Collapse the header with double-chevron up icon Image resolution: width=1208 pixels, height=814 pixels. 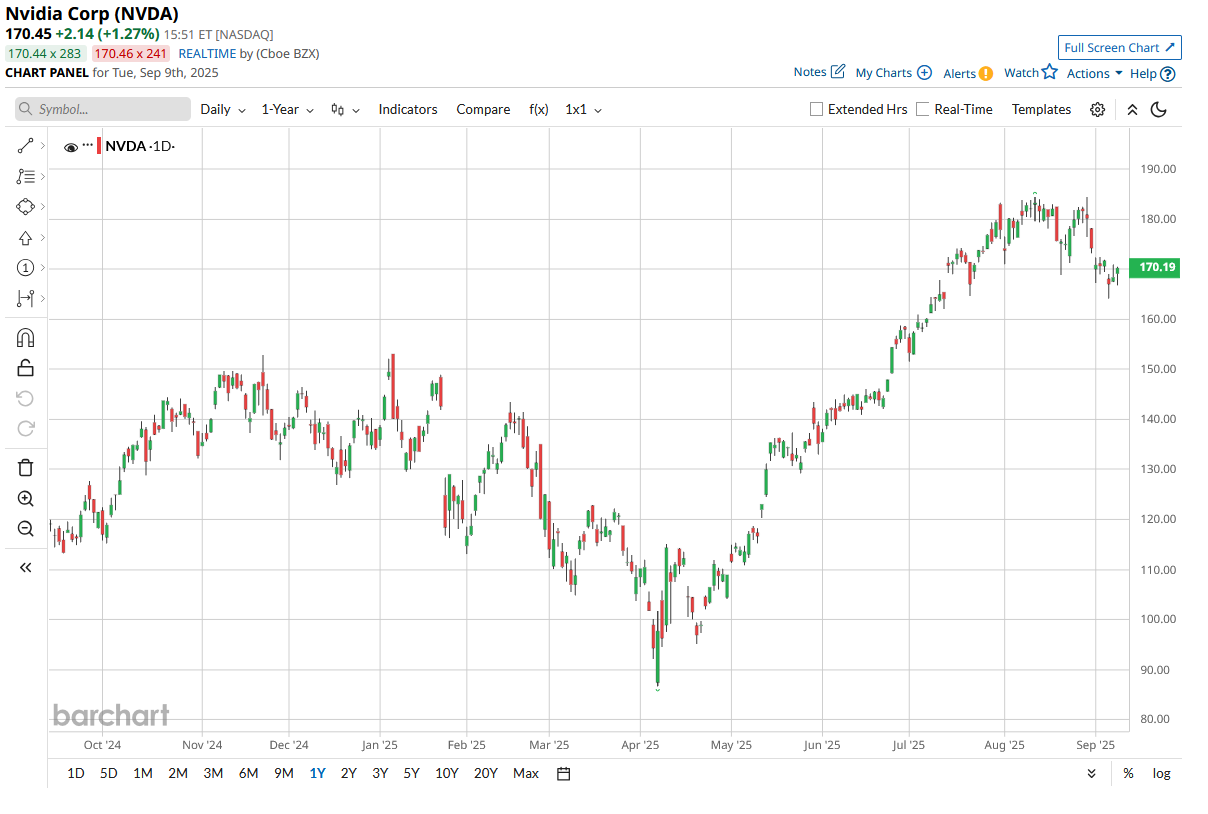(1132, 109)
